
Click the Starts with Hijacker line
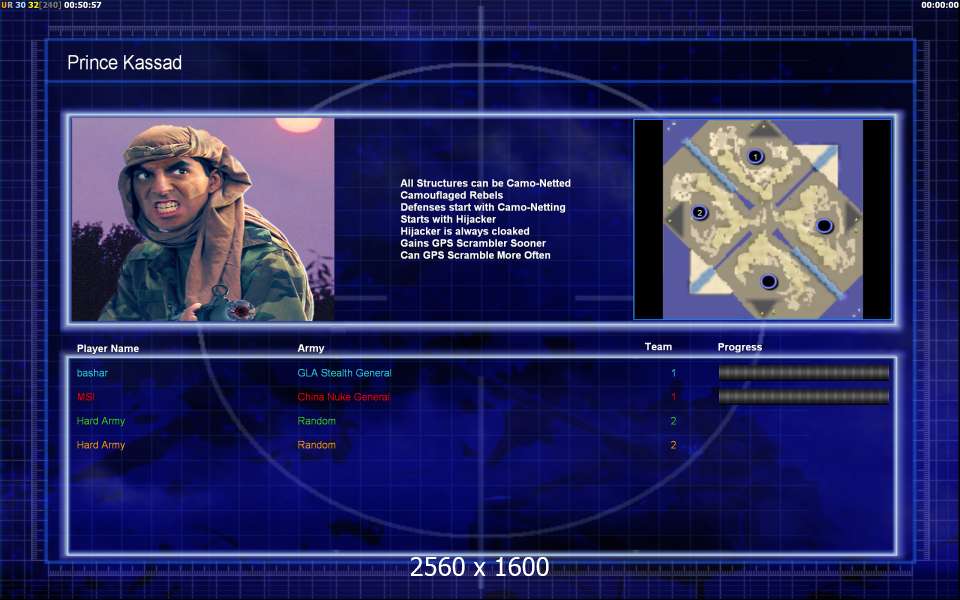[448, 219]
